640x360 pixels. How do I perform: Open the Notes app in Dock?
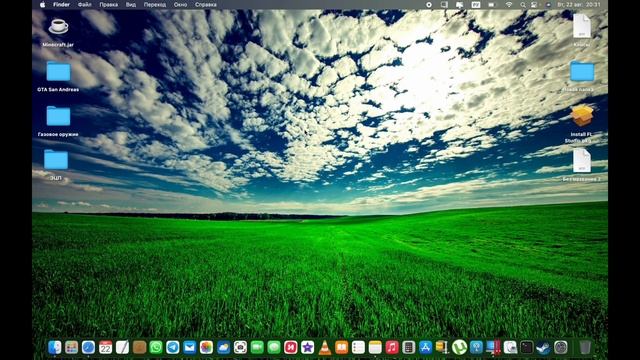tap(375, 347)
